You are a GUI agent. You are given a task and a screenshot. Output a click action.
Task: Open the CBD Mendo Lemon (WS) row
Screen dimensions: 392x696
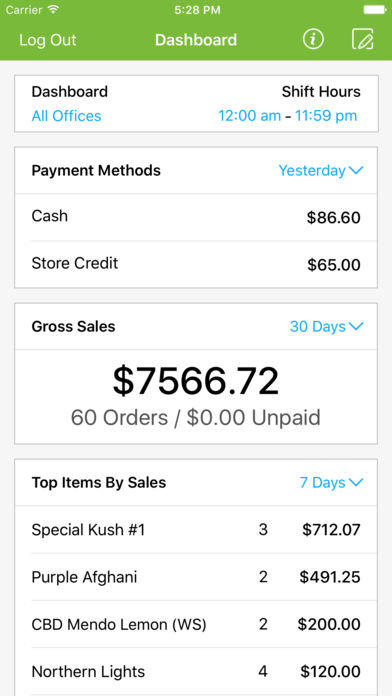(196, 625)
